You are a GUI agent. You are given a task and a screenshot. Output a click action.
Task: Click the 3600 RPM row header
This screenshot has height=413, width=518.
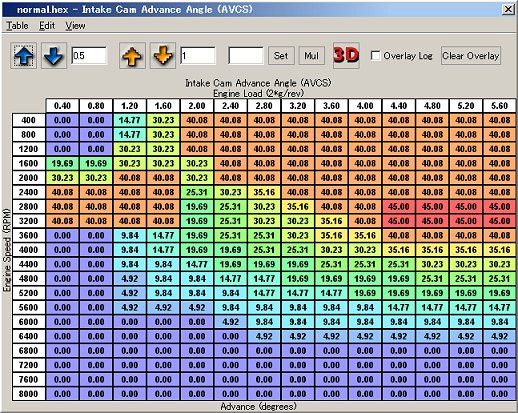29,236
